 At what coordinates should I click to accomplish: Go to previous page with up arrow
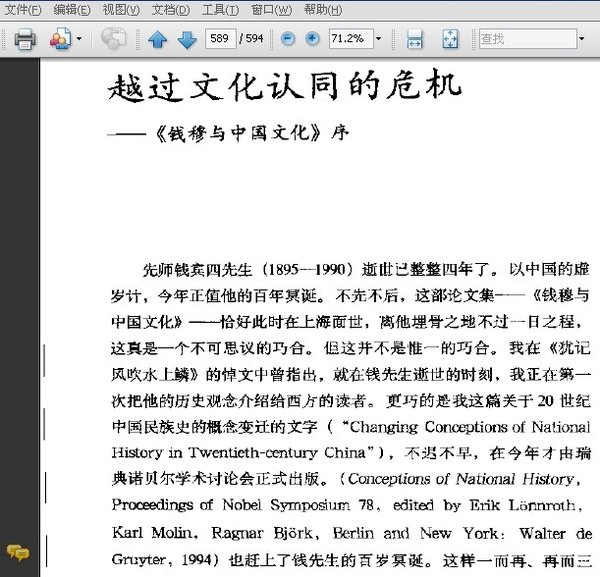click(x=158, y=39)
